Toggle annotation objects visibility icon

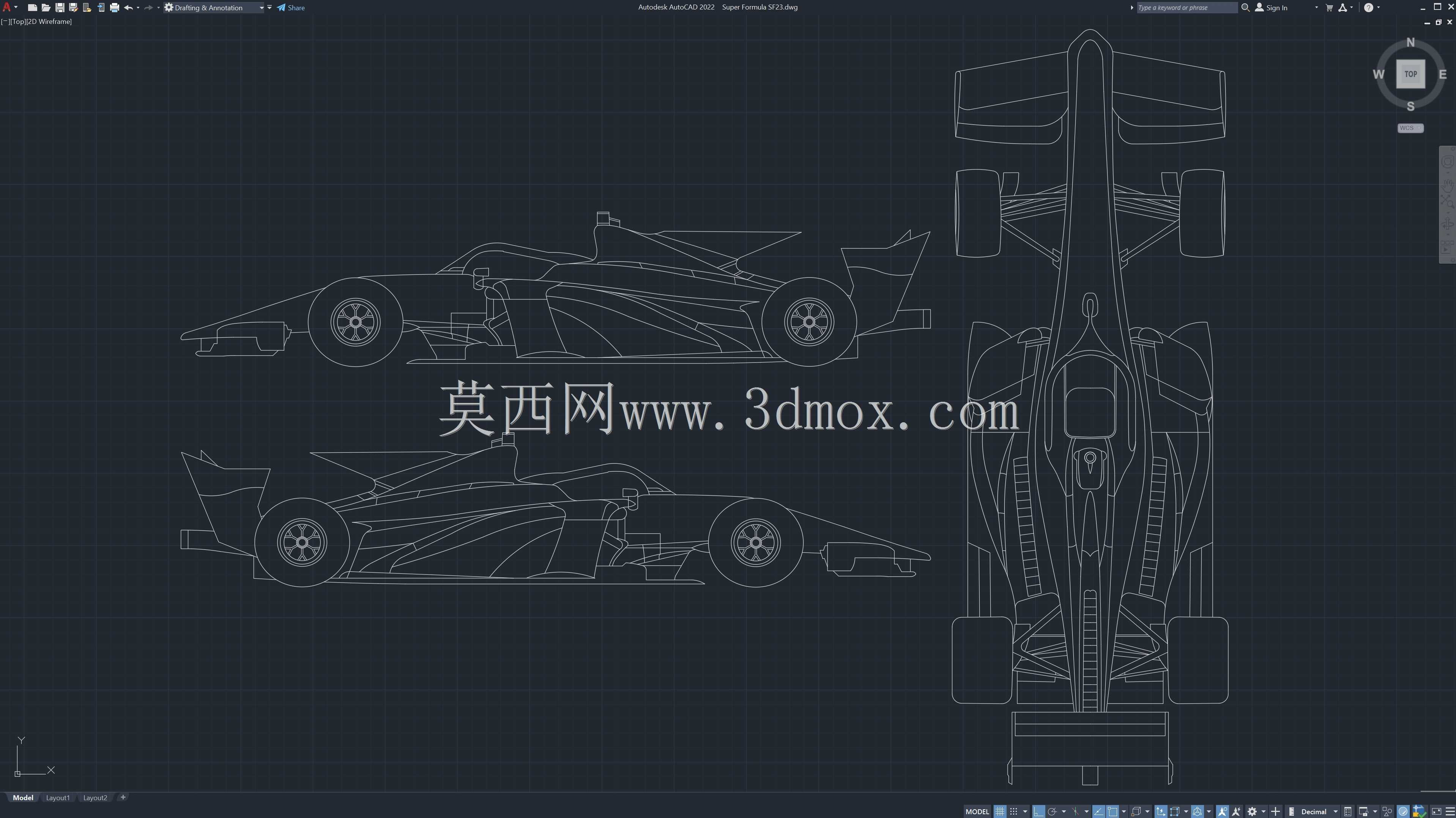click(x=1222, y=812)
